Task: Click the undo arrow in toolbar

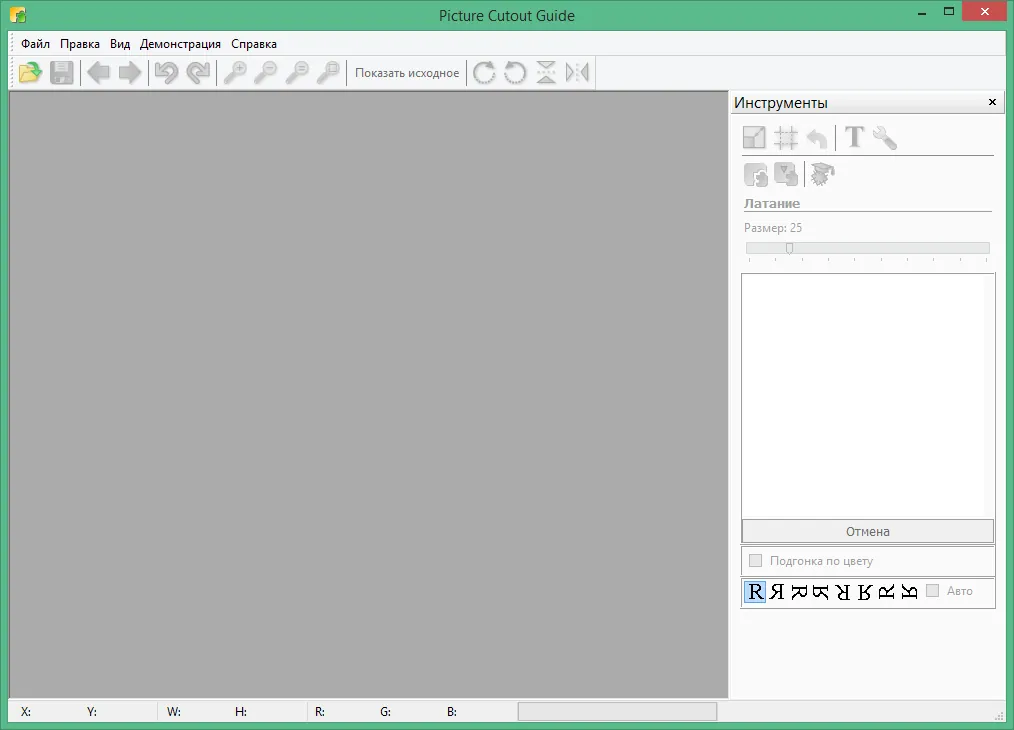Action: pyautogui.click(x=166, y=72)
